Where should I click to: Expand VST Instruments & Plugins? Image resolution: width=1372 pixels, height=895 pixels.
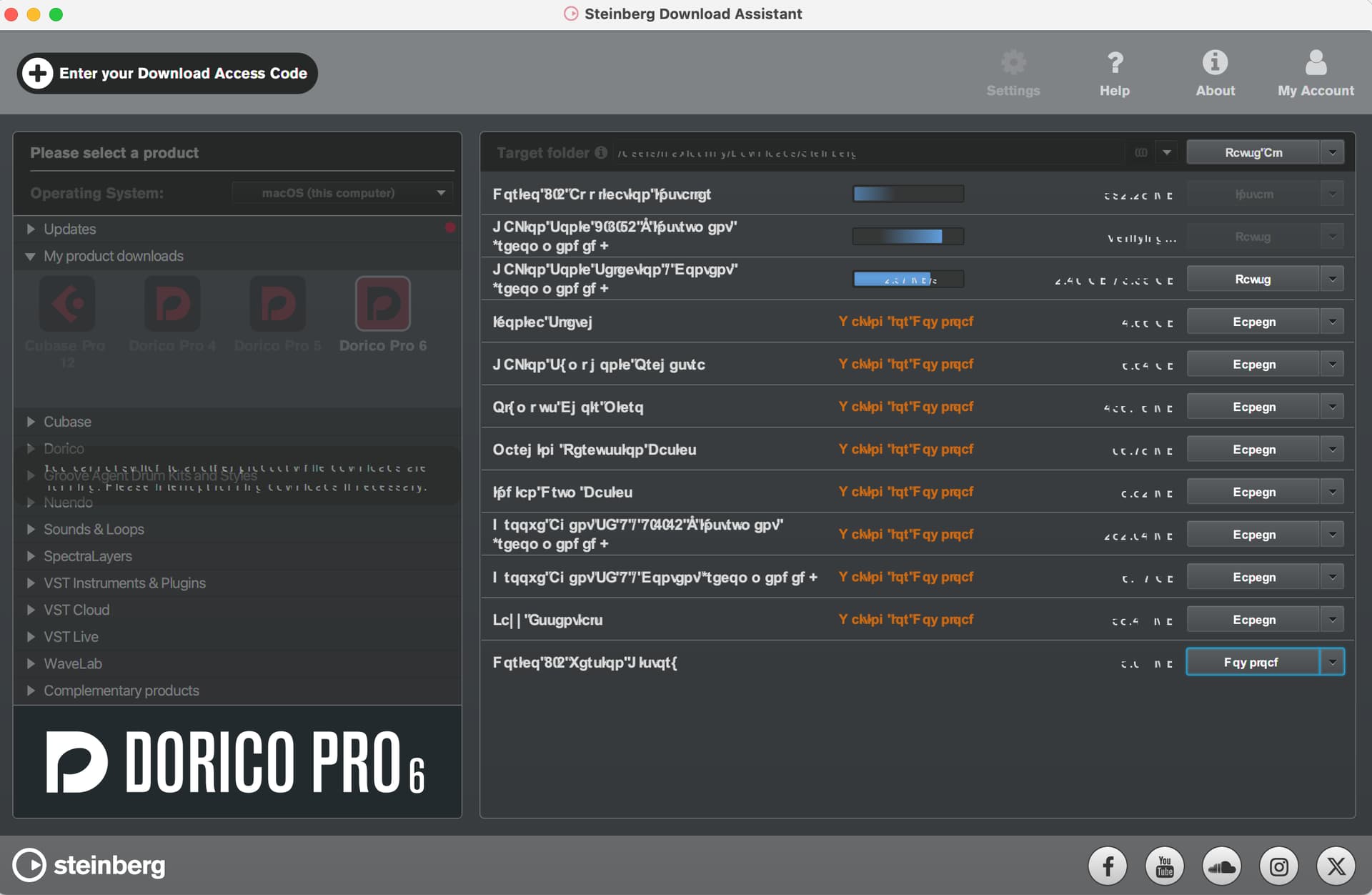(31, 583)
